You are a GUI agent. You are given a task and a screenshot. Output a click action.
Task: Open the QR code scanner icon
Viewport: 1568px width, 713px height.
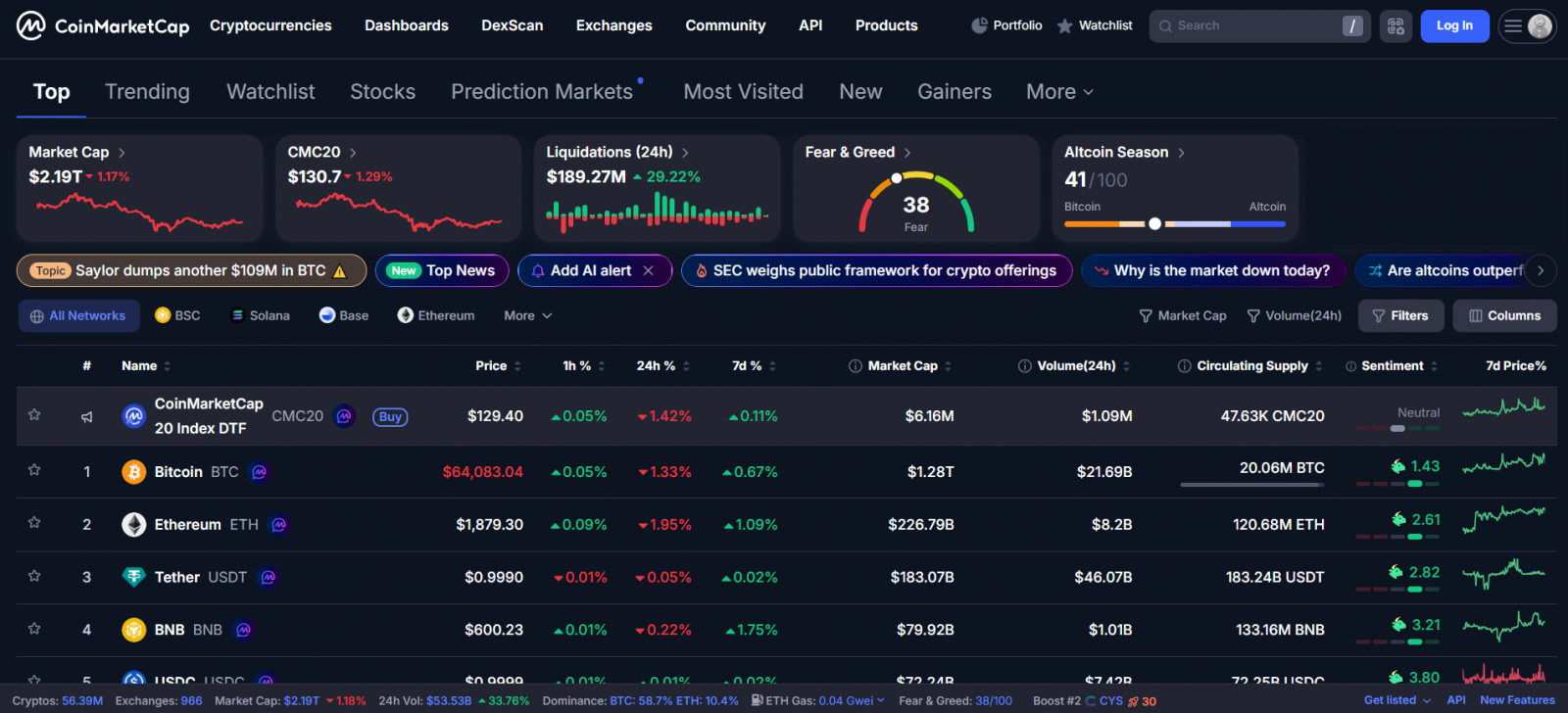coord(1396,26)
